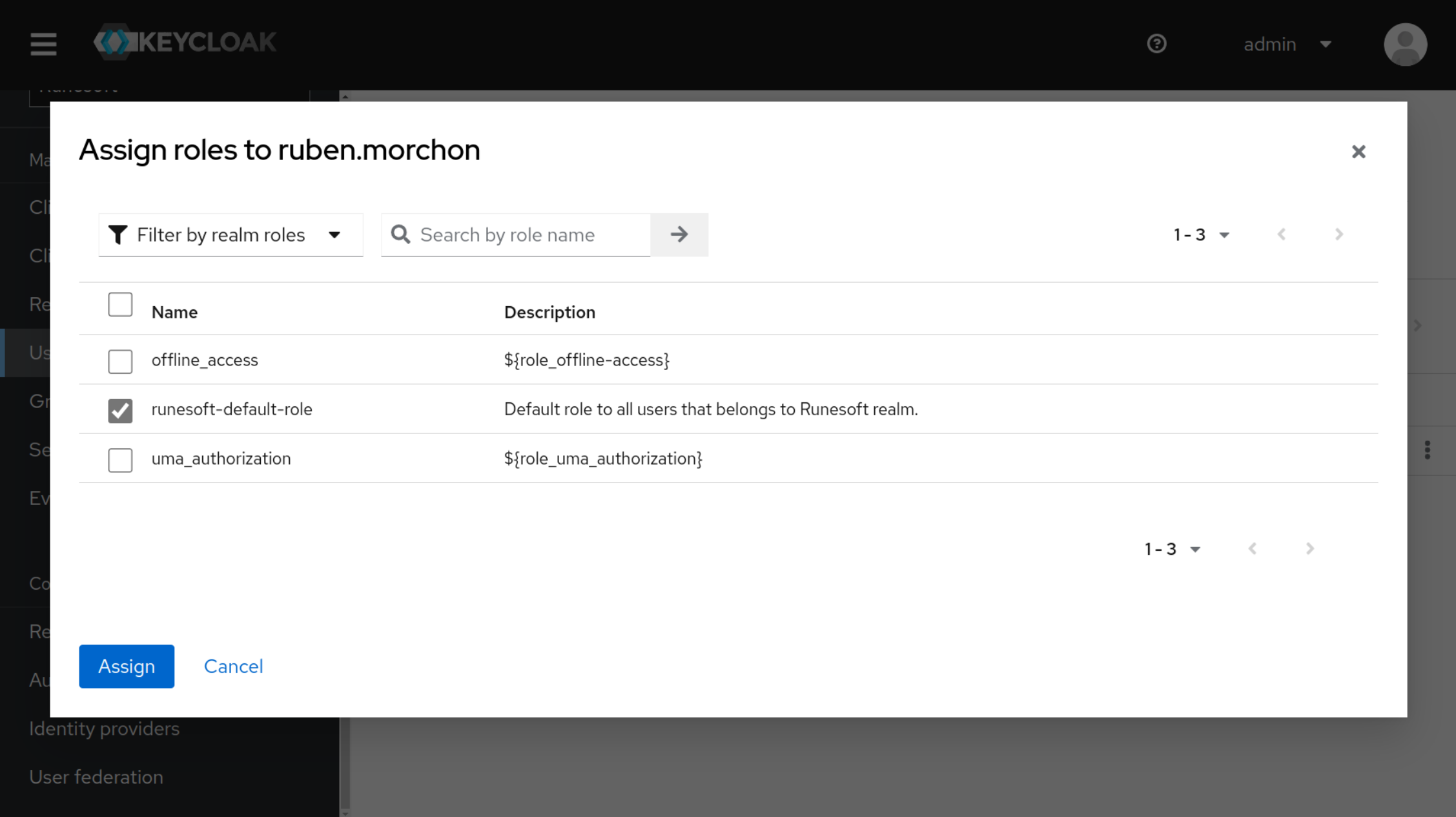Click the user avatar icon
This screenshot has width=1456, height=817.
click(1405, 45)
